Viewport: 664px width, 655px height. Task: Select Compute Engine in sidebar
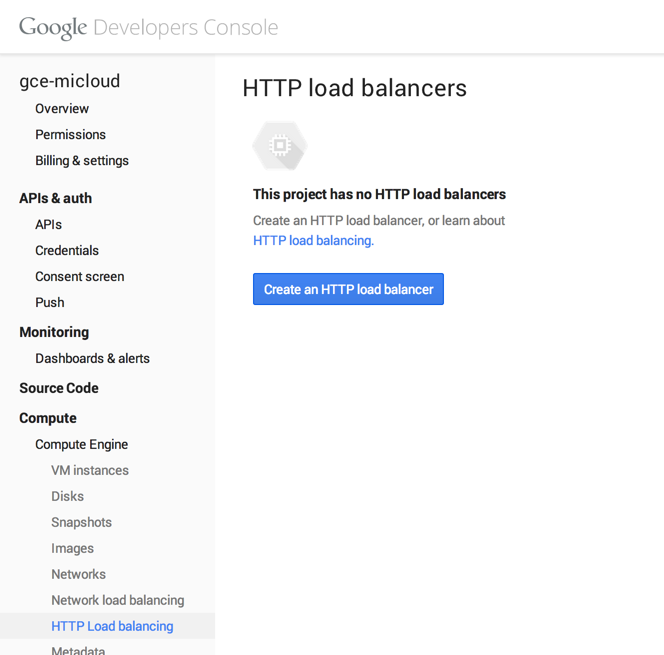pyautogui.click(x=81, y=445)
